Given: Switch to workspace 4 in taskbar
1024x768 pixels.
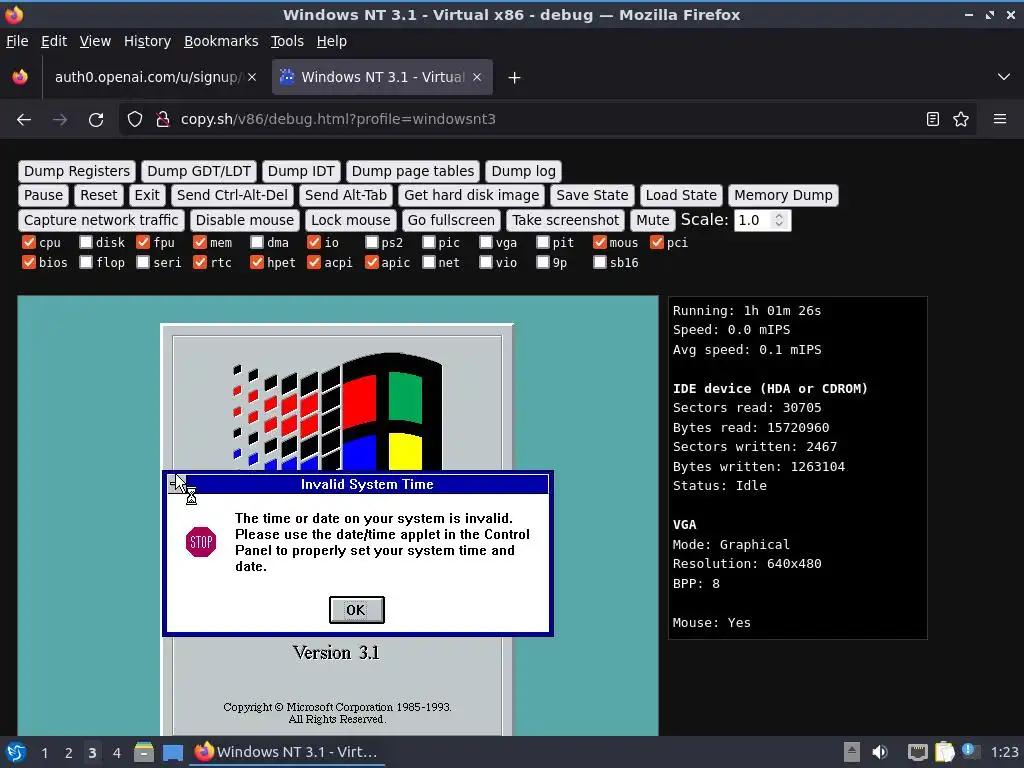Looking at the screenshot, I should pyautogui.click(x=117, y=753).
